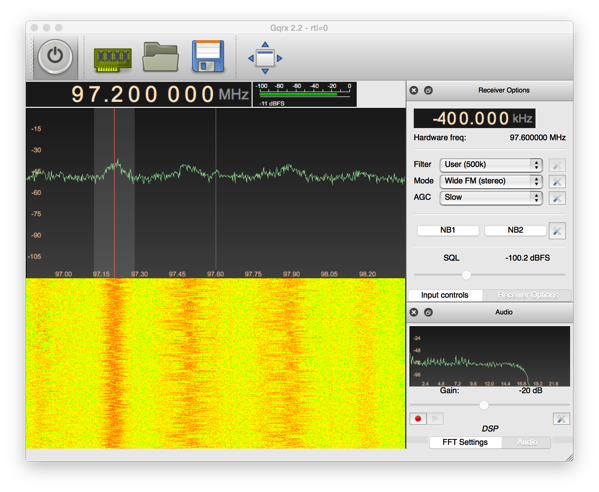
Task: Toggle full screen with the arrows icon
Action: pyautogui.click(x=265, y=58)
